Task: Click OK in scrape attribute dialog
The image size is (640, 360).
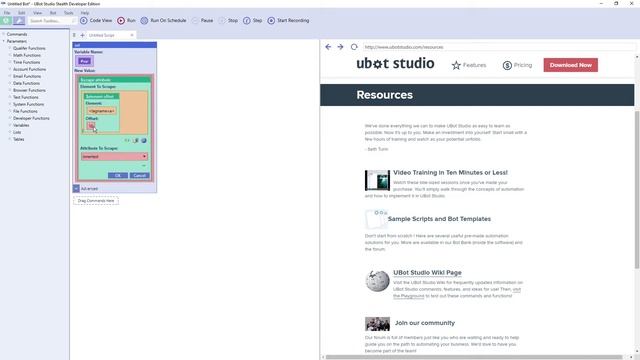Action: click(118, 176)
